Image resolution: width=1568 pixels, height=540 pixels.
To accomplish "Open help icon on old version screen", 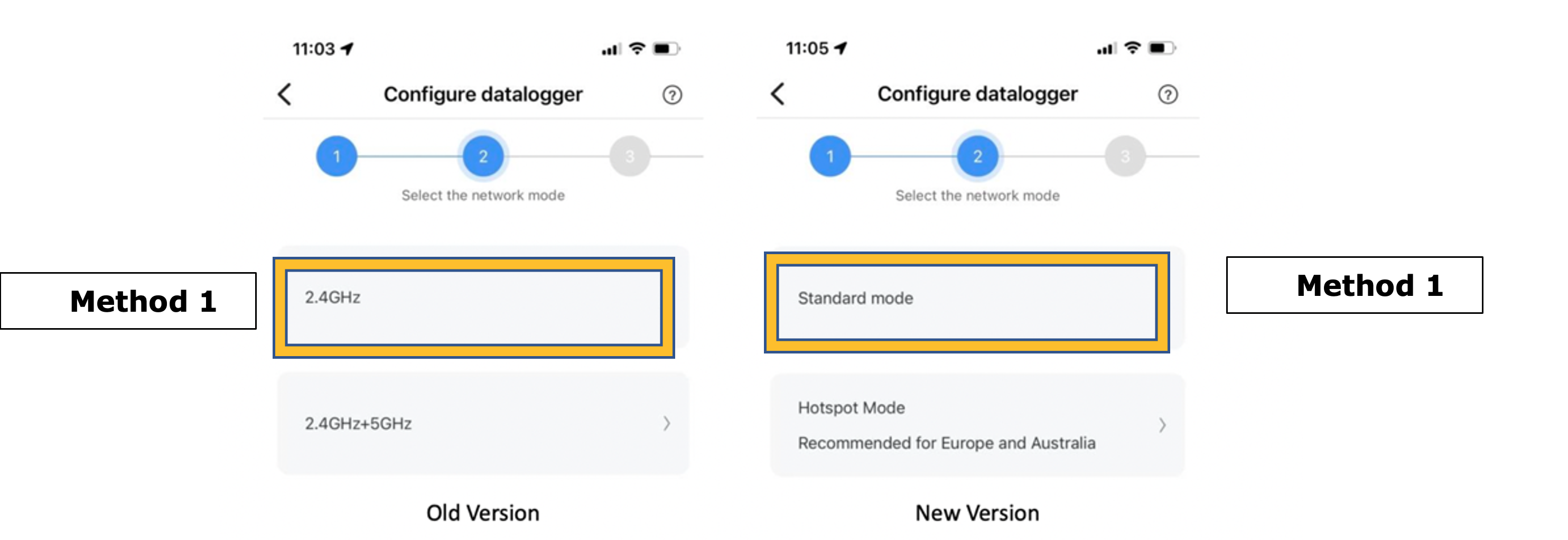I will [672, 95].
